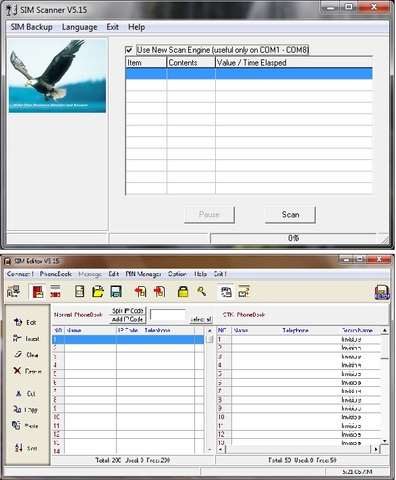This screenshot has height=480, width=396.
Task: Click the Sort button in the sidebar
Action: pyautogui.click(x=26, y=448)
